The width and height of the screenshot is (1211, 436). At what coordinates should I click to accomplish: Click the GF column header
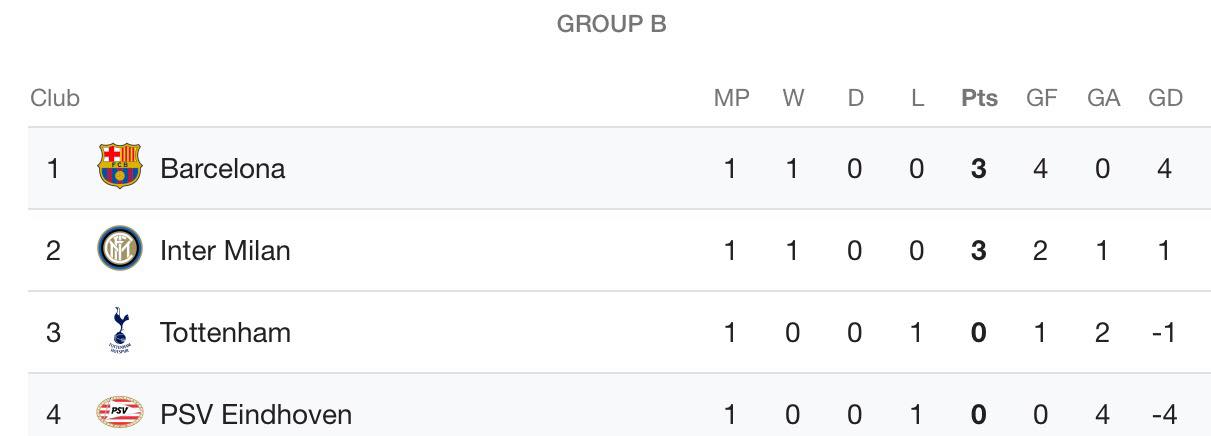coord(1041,98)
